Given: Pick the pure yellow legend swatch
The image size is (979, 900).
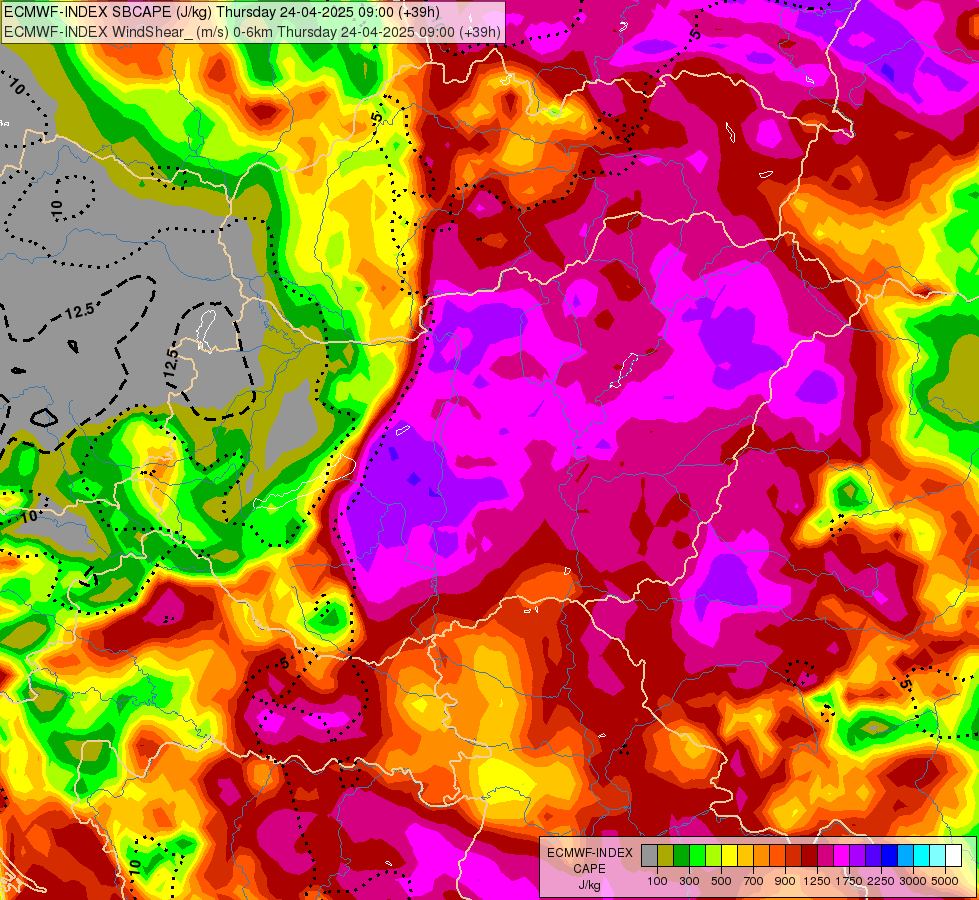Looking at the screenshot, I should [x=729, y=856].
